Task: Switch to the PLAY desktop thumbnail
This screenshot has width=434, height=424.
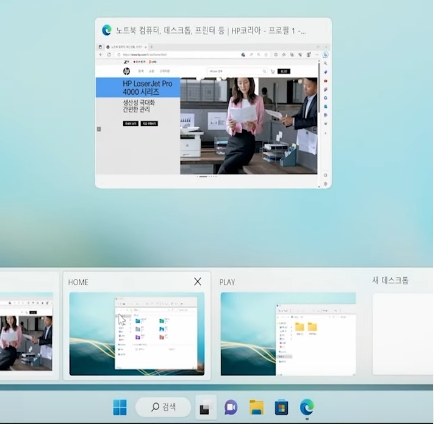Action: point(288,334)
